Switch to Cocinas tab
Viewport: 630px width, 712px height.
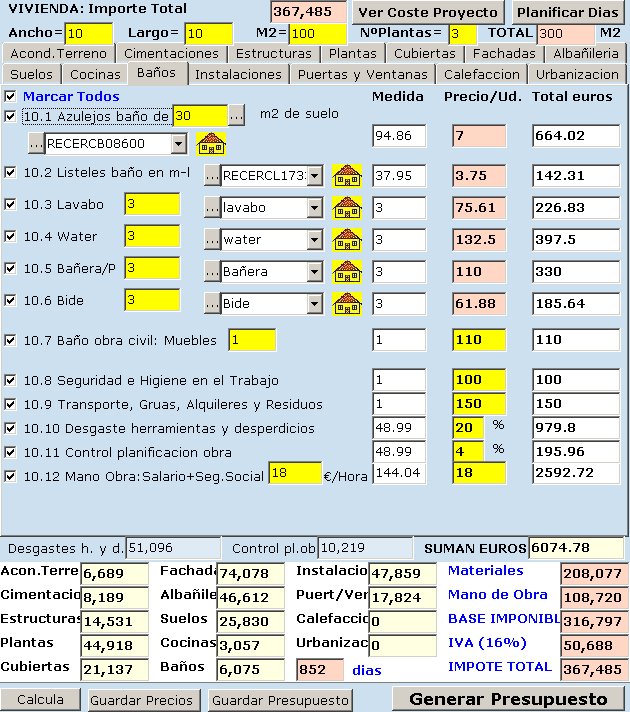click(x=95, y=74)
